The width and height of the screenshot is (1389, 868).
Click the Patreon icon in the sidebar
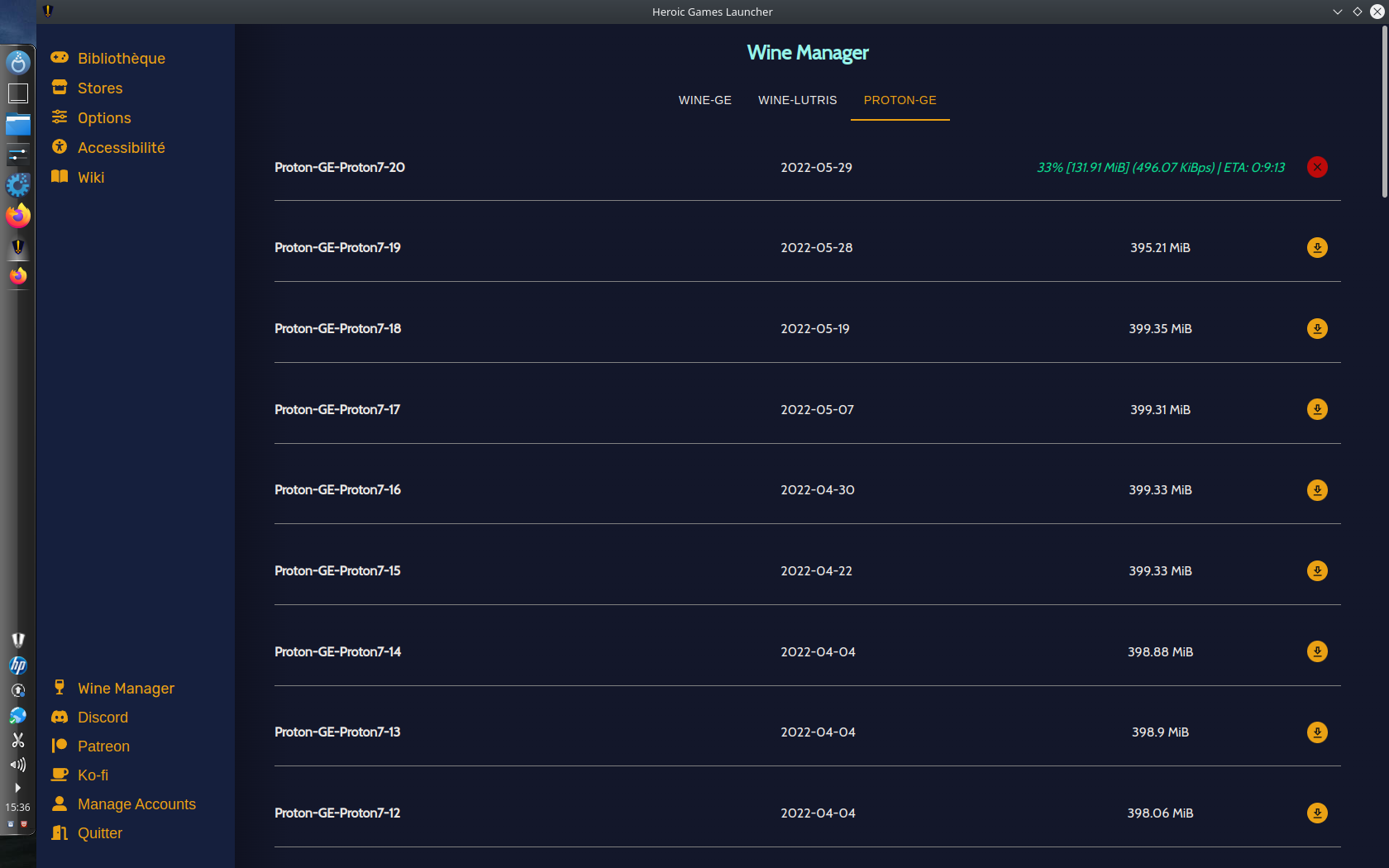[60, 746]
